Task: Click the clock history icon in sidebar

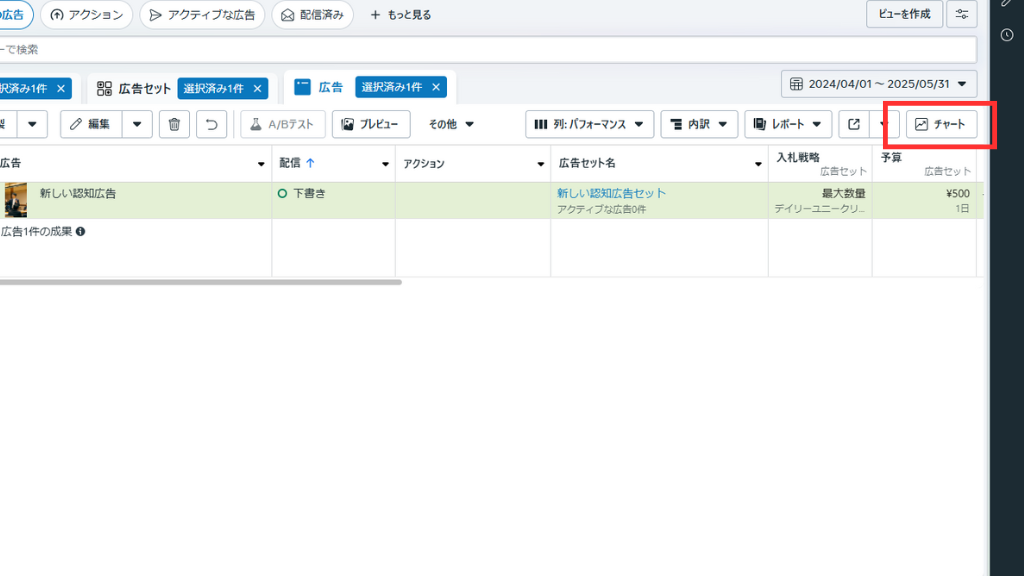Action: 1007,35
